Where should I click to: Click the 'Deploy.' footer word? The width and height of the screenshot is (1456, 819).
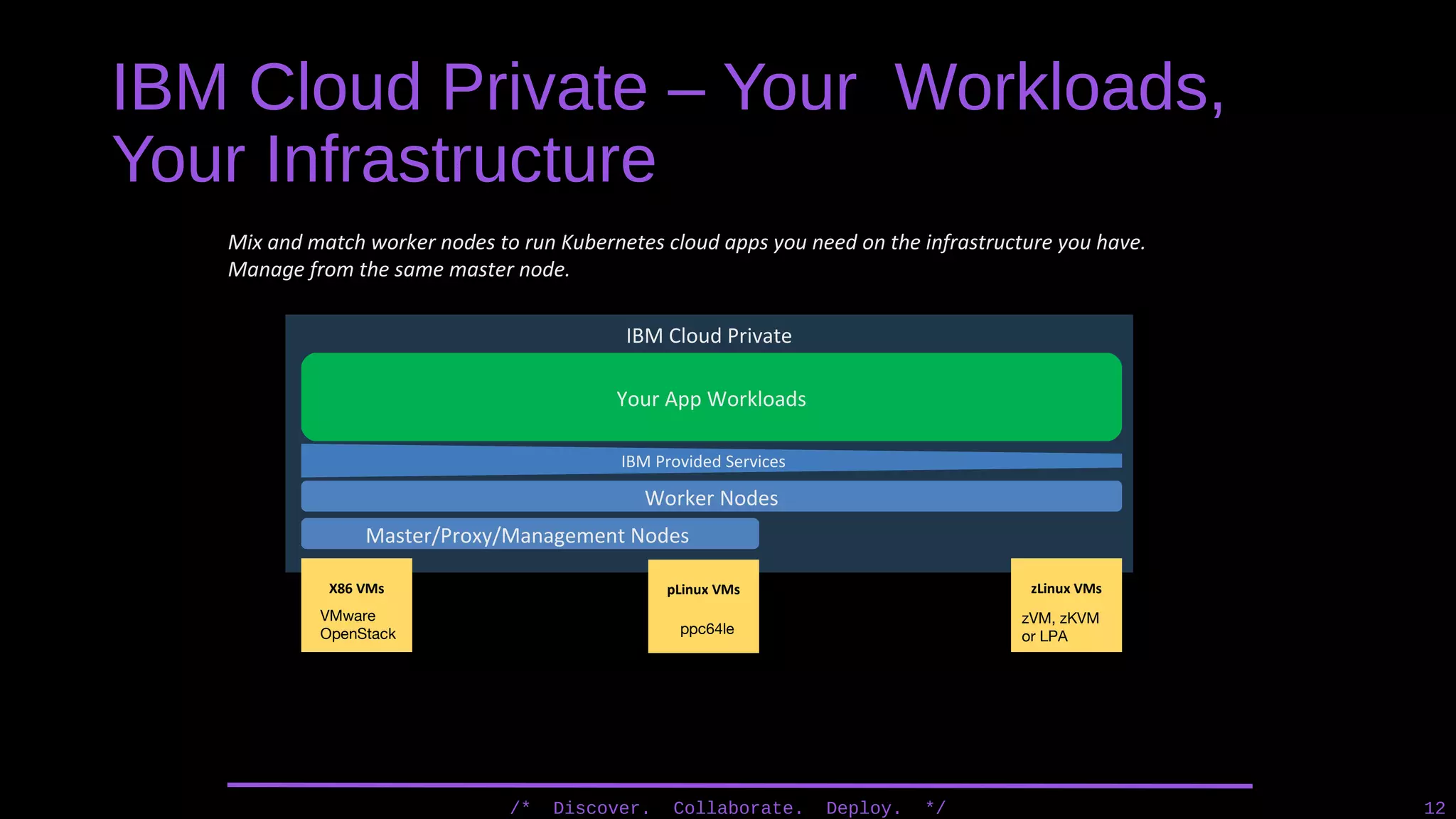[864, 808]
